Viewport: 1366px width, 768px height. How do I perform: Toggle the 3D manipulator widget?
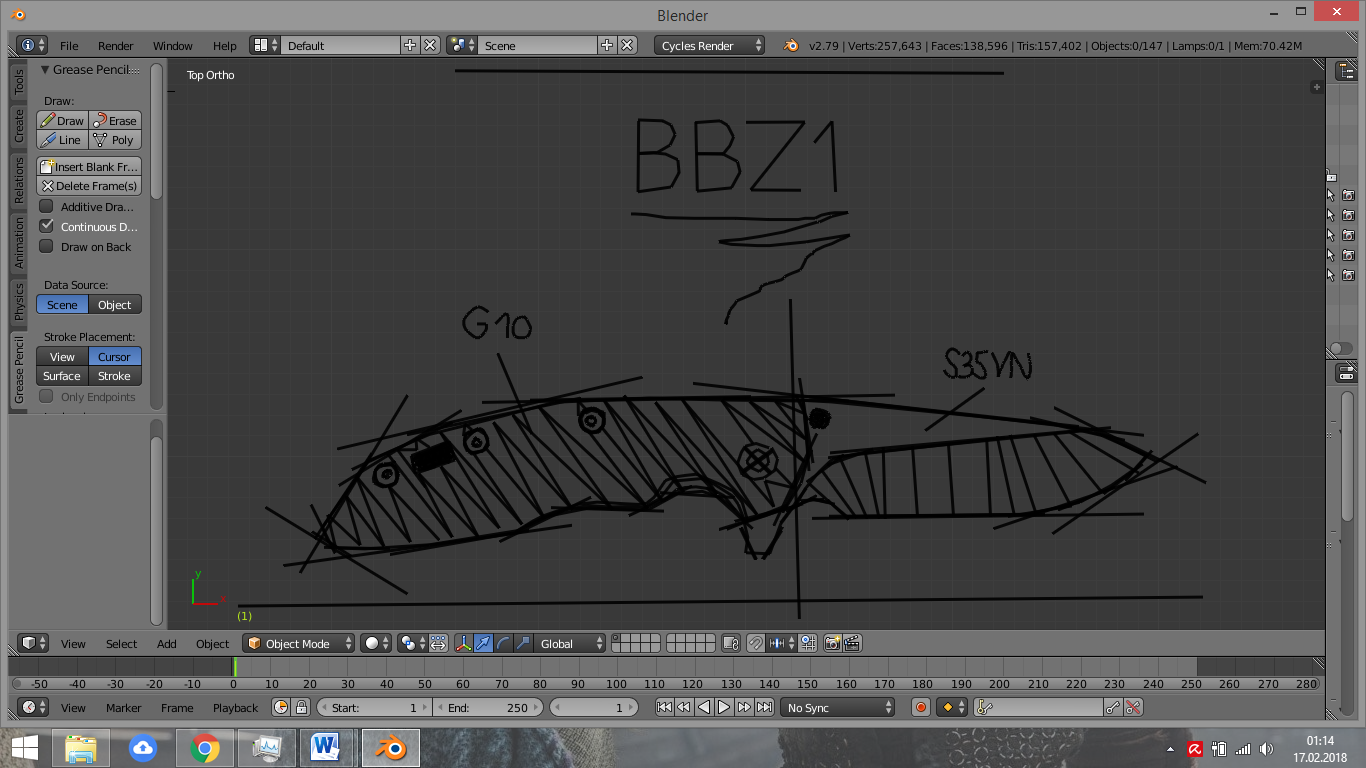coord(464,644)
